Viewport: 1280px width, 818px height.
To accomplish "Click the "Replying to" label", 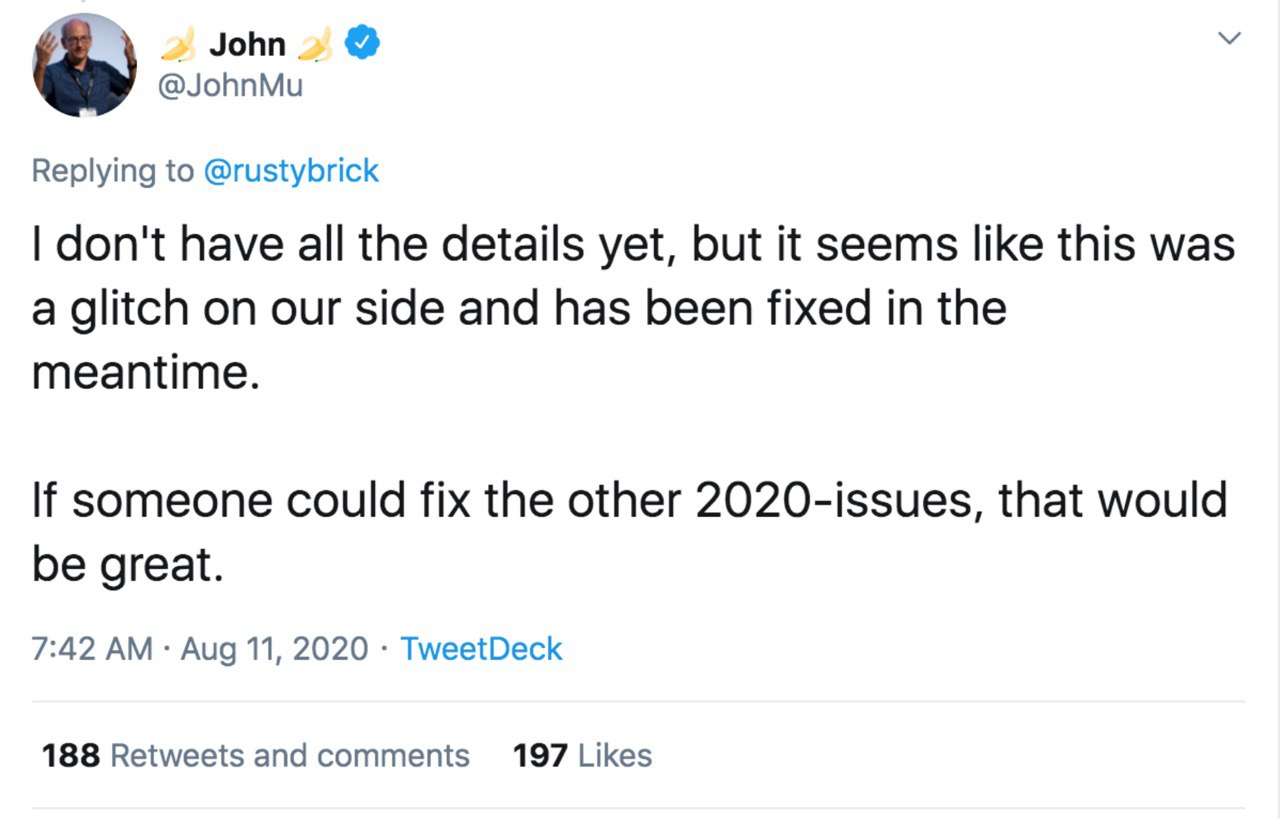I will click(x=113, y=171).
